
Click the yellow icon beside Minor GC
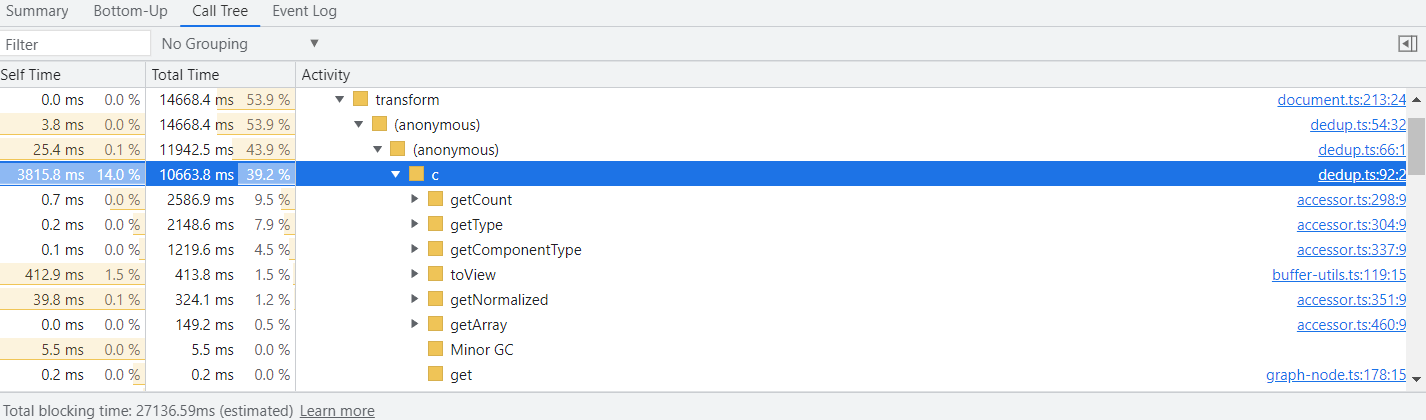(435, 350)
